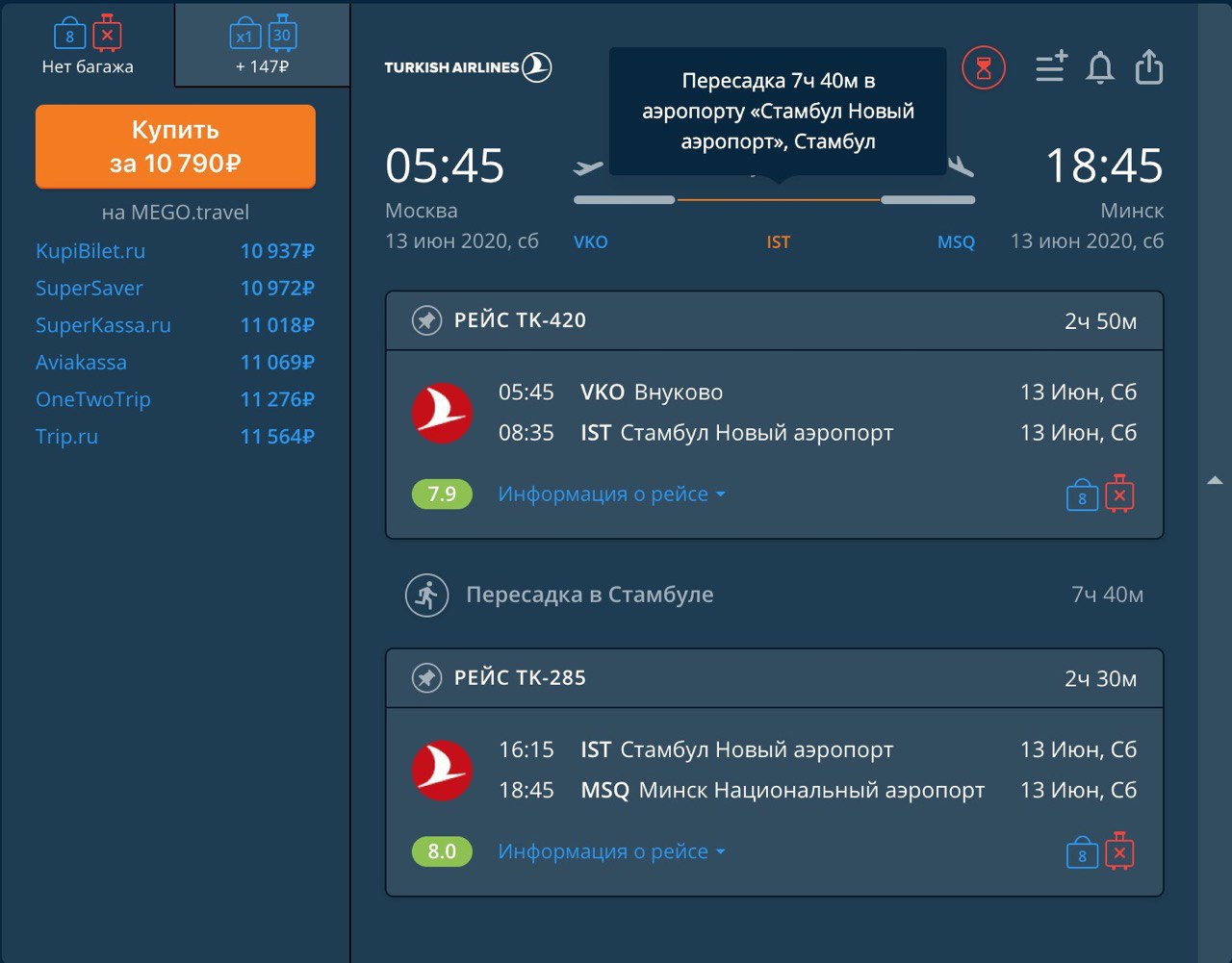
Task: Click the share ticket icon
Action: 1149,67
